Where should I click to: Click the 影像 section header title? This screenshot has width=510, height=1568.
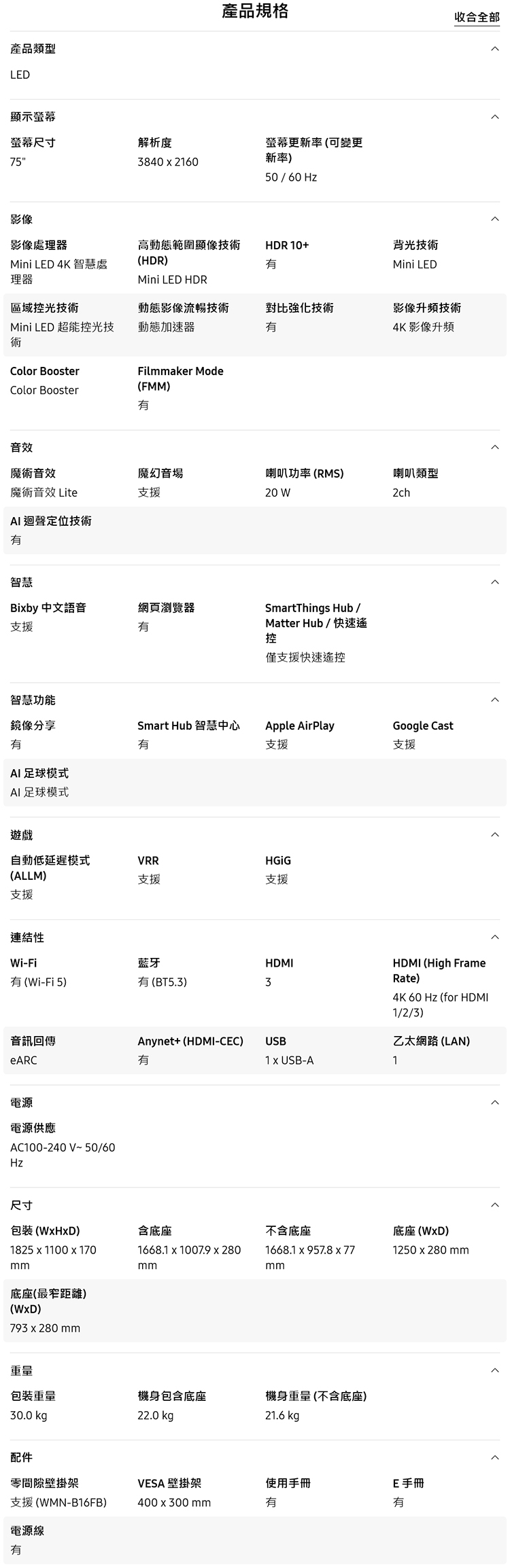(22, 219)
